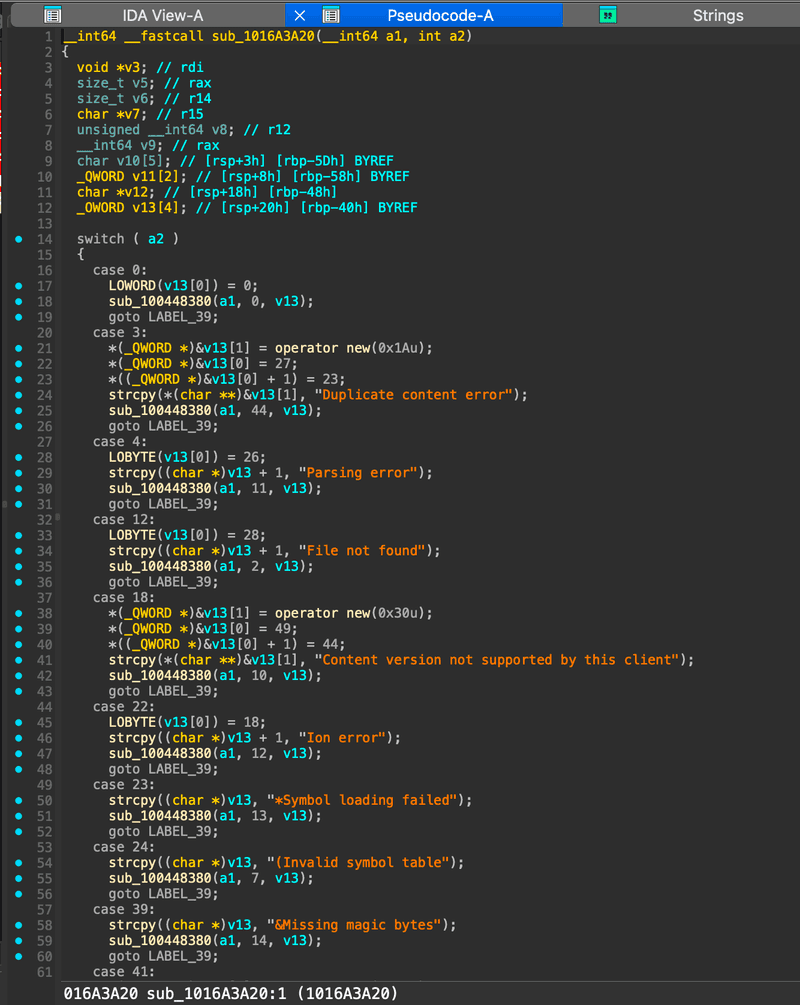Click "case 22:" label
The image size is (800, 1005).
tap(124, 707)
